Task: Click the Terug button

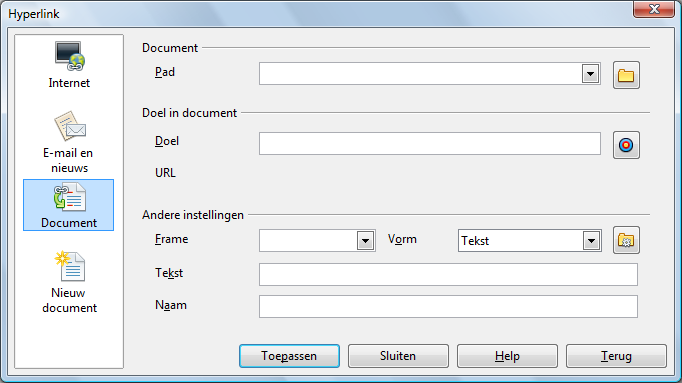Action: [616, 356]
